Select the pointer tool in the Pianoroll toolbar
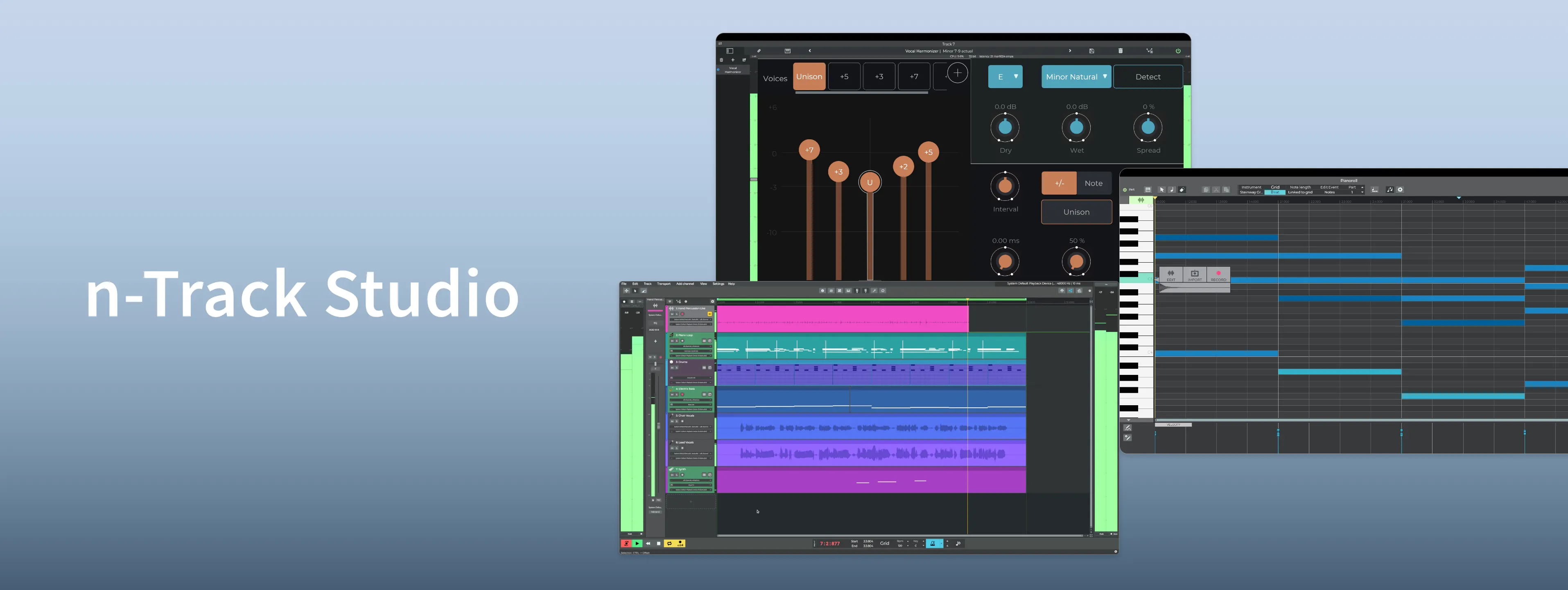This screenshot has height=590, width=1568. [x=1162, y=190]
